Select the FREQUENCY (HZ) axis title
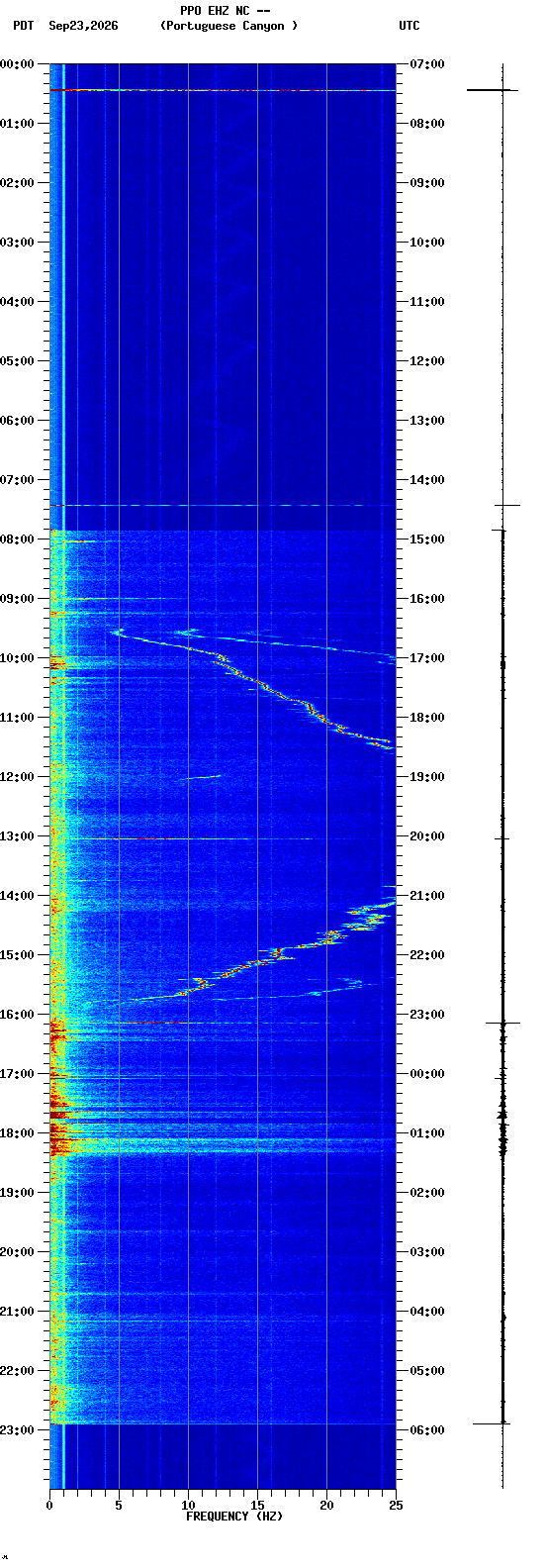Viewport: 546px width, 1568px height. point(234,1517)
